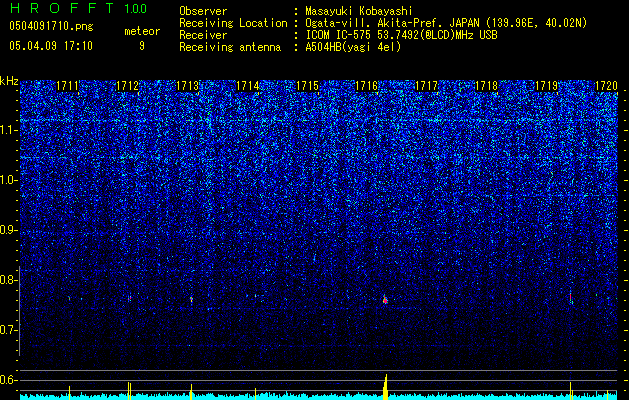
Task: Click time marker 1715
Action: click(x=307, y=86)
